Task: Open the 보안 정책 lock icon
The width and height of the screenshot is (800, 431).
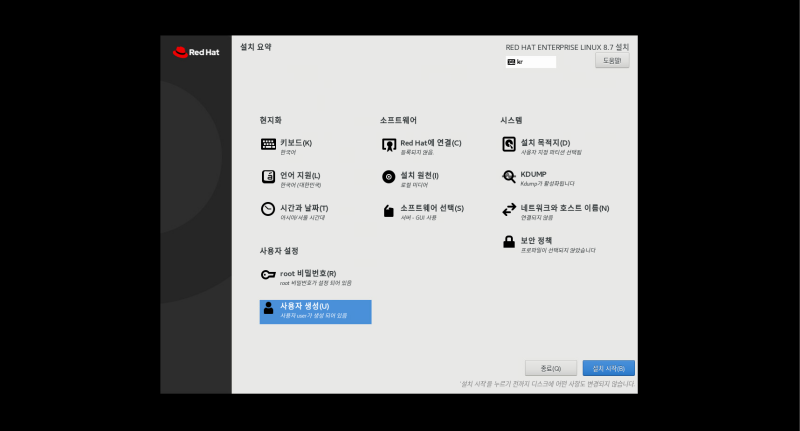Action: click(509, 242)
